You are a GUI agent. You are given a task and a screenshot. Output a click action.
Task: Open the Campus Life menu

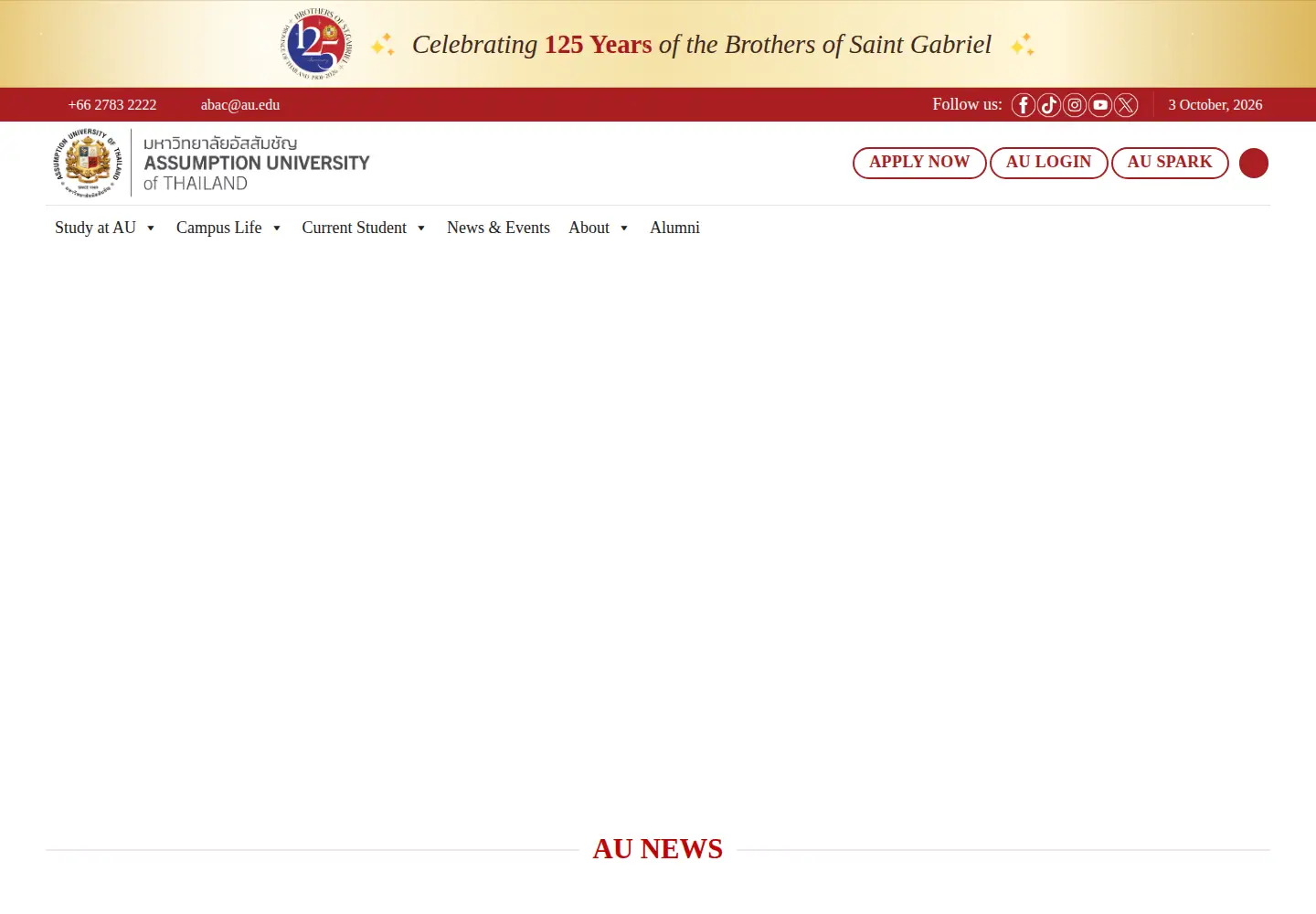[218, 228]
